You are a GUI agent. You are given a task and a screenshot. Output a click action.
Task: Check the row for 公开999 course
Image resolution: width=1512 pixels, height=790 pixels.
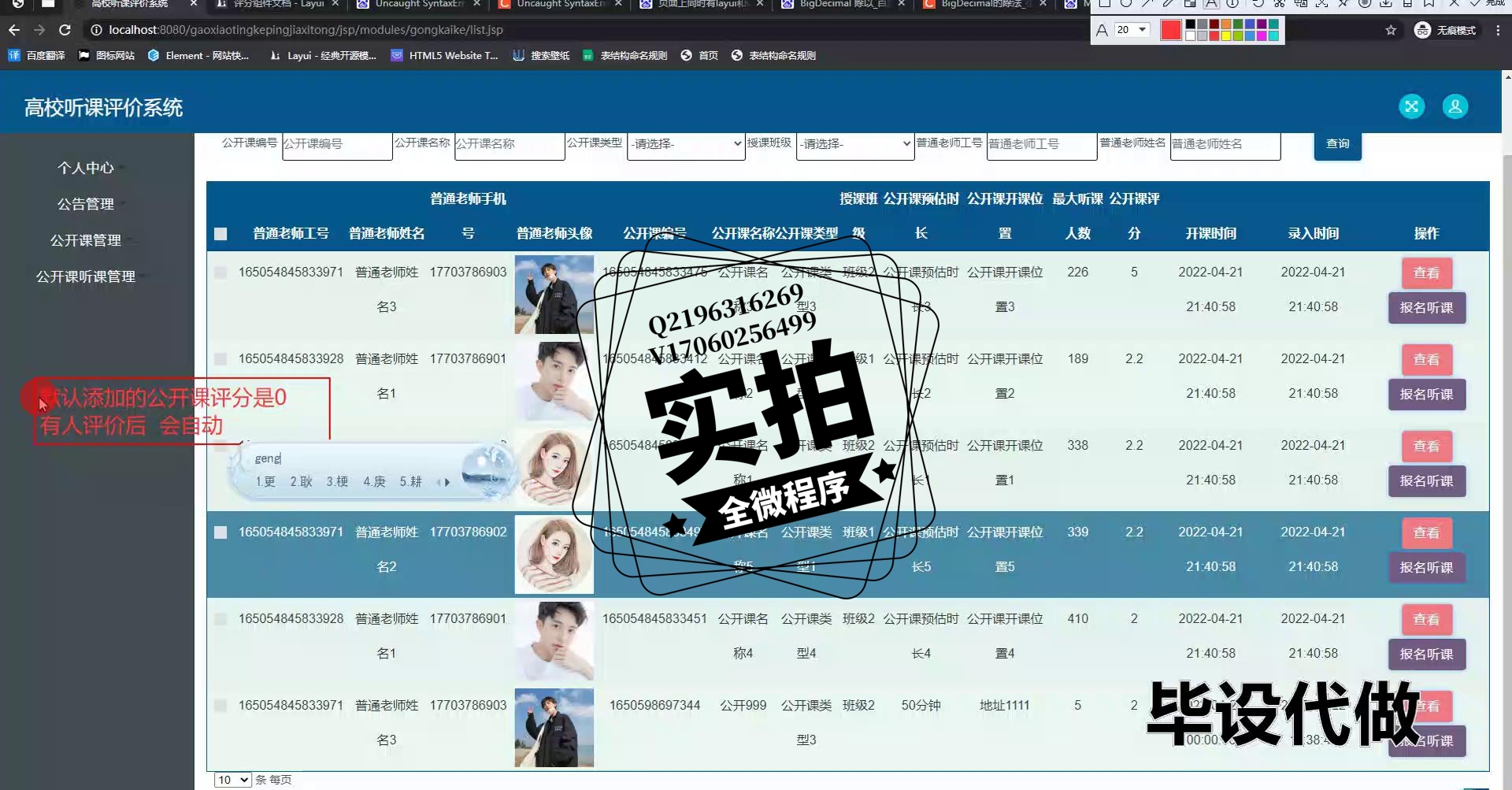pyautogui.click(x=220, y=706)
